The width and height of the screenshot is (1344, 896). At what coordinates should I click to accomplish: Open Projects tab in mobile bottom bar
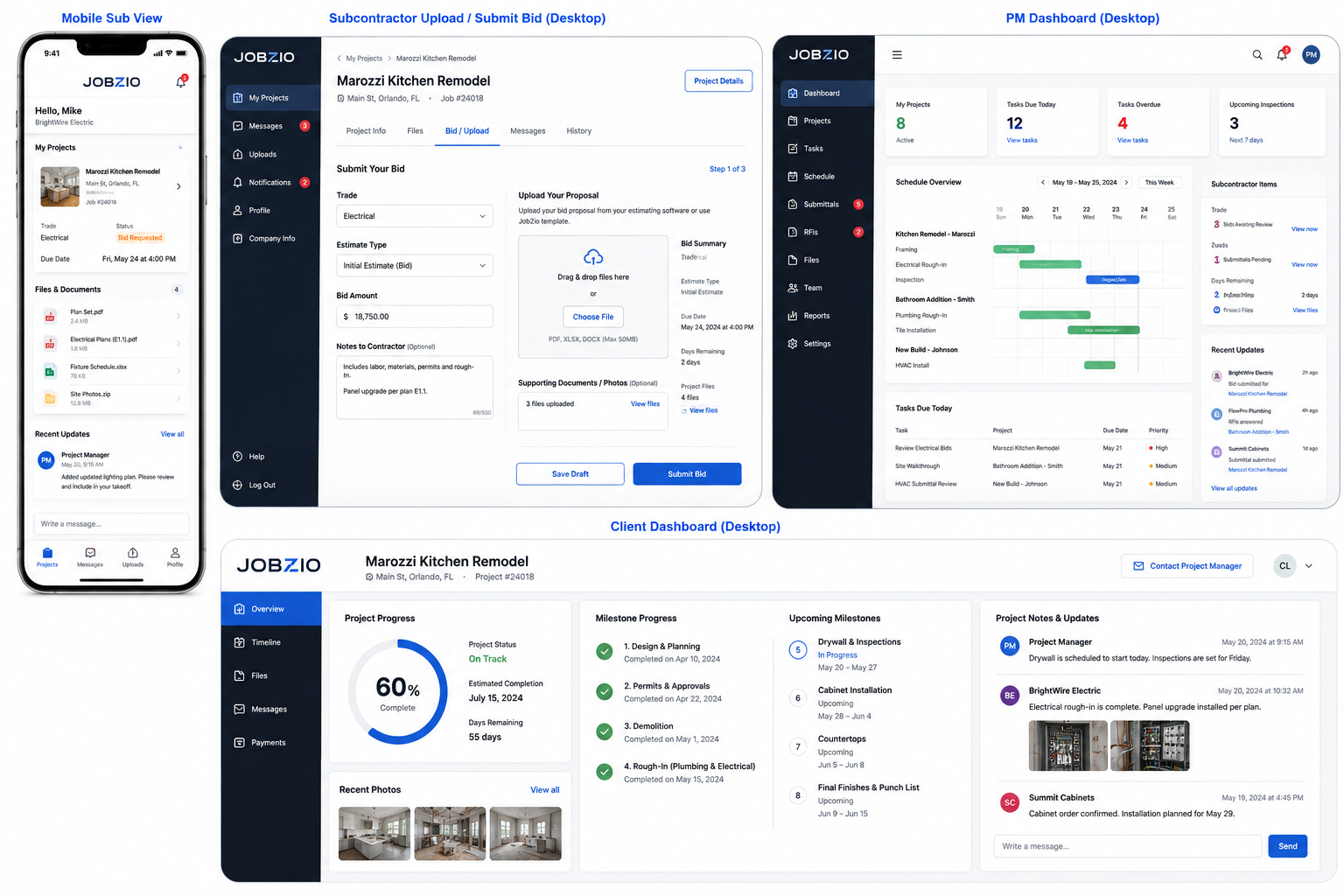tap(47, 557)
